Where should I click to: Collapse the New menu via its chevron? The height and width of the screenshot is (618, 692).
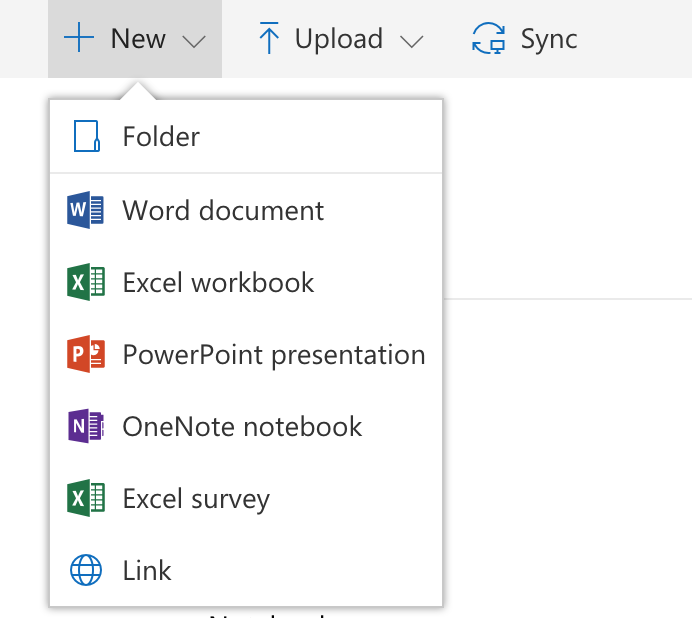click(194, 41)
